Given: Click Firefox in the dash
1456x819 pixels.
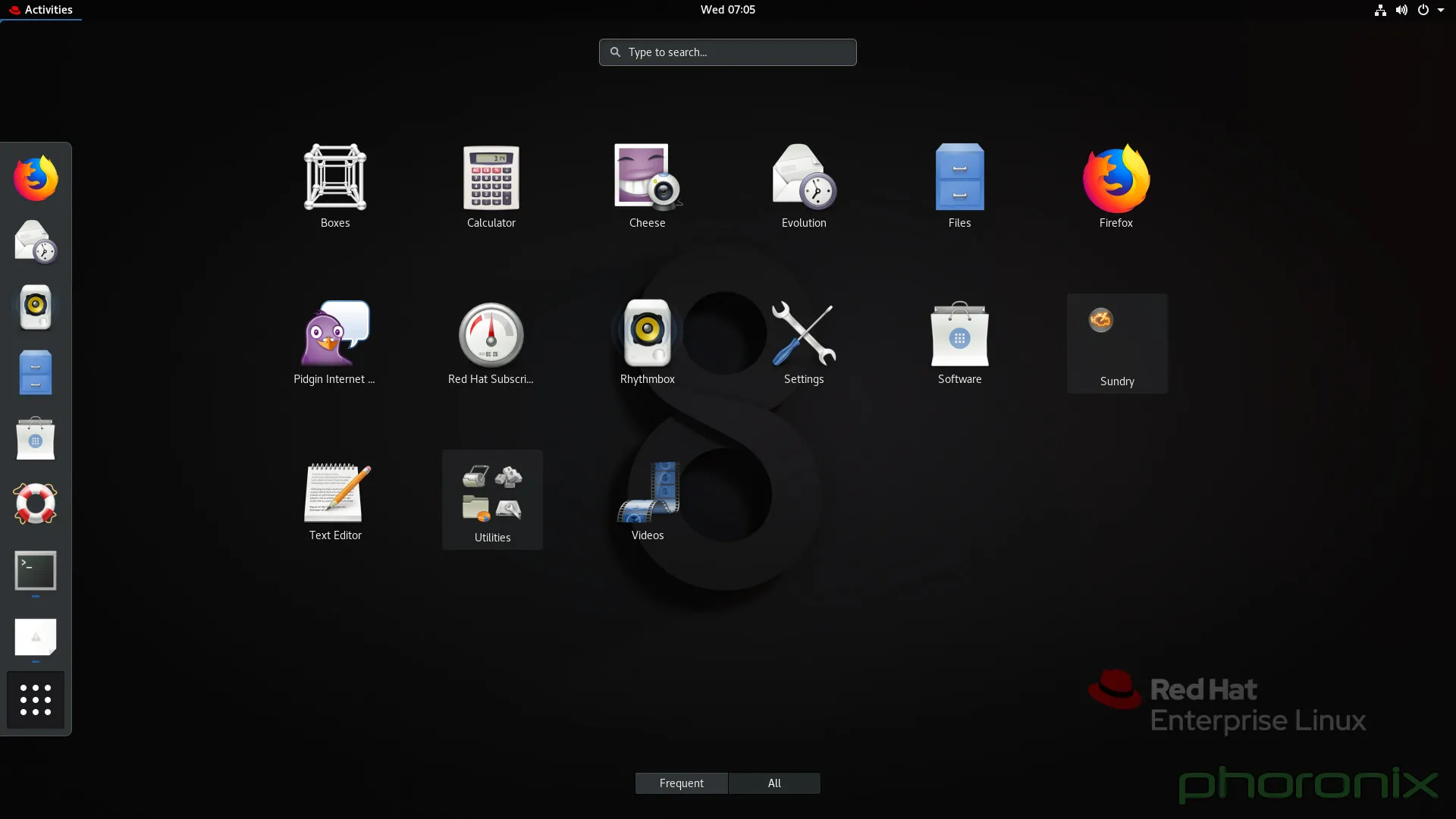Looking at the screenshot, I should tap(36, 178).
